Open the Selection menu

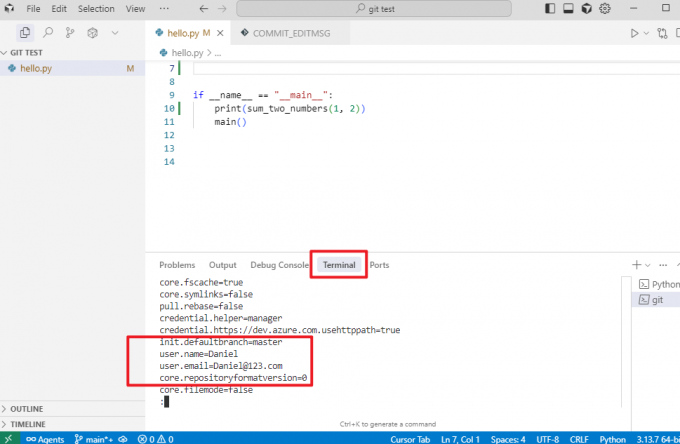pyautogui.click(x=96, y=9)
